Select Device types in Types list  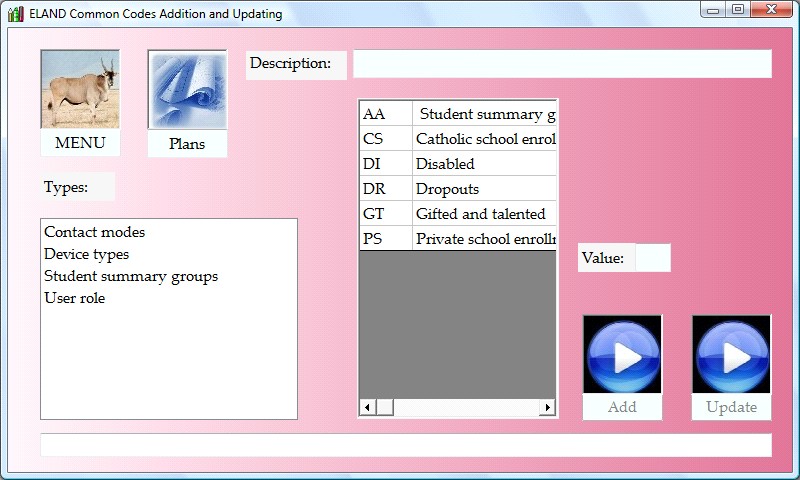pyautogui.click(x=86, y=254)
